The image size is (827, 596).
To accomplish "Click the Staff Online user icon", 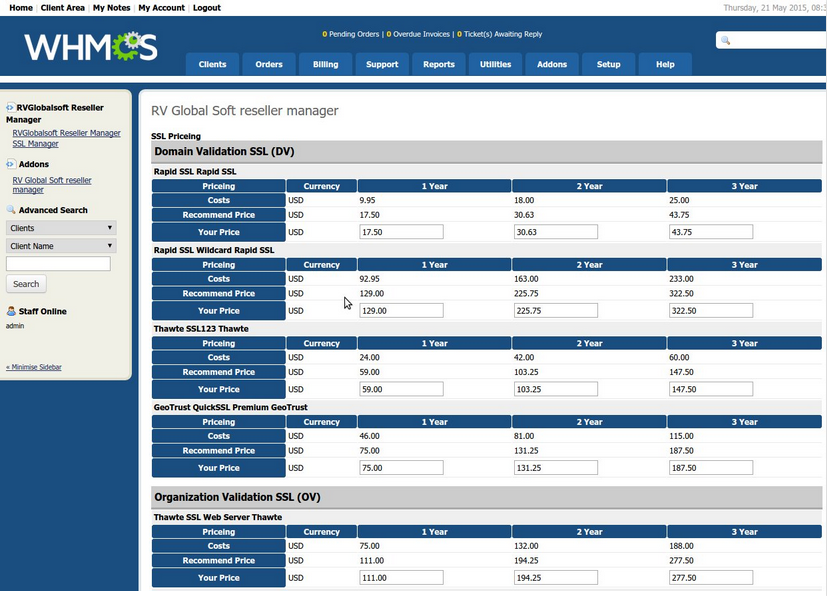I will tap(11, 311).
